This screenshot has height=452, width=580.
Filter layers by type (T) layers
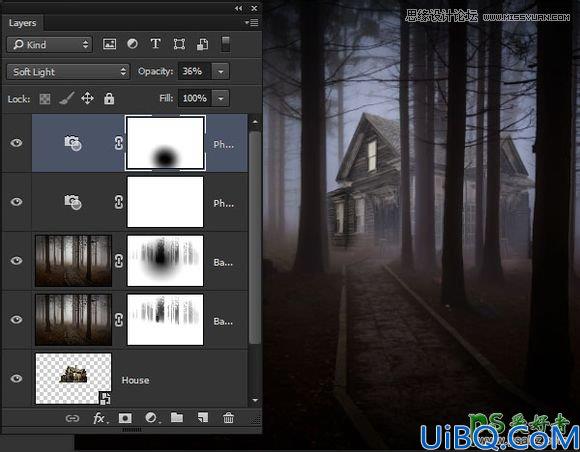(156, 44)
